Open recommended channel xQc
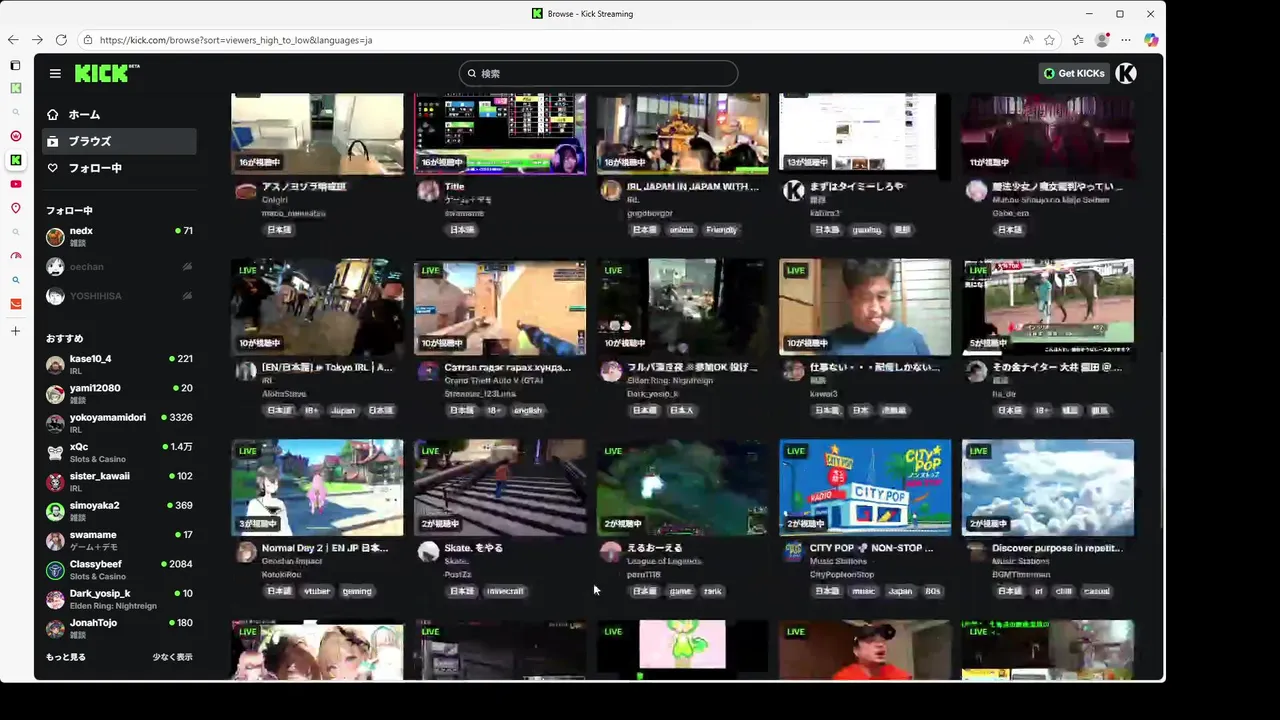 (x=119, y=452)
